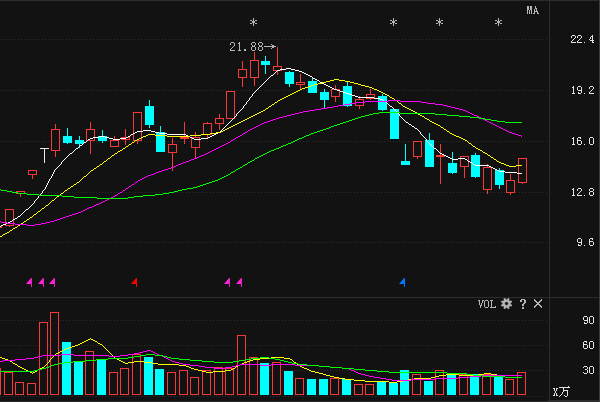Select the asterisk marker above the 21.88 peak
This screenshot has height=402, width=600.
(x=253, y=23)
